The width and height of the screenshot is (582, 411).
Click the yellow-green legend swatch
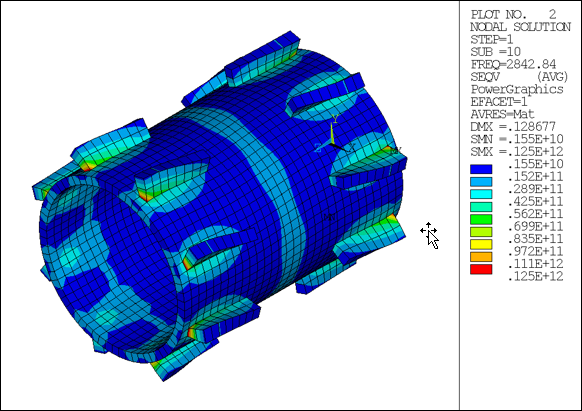click(x=481, y=232)
